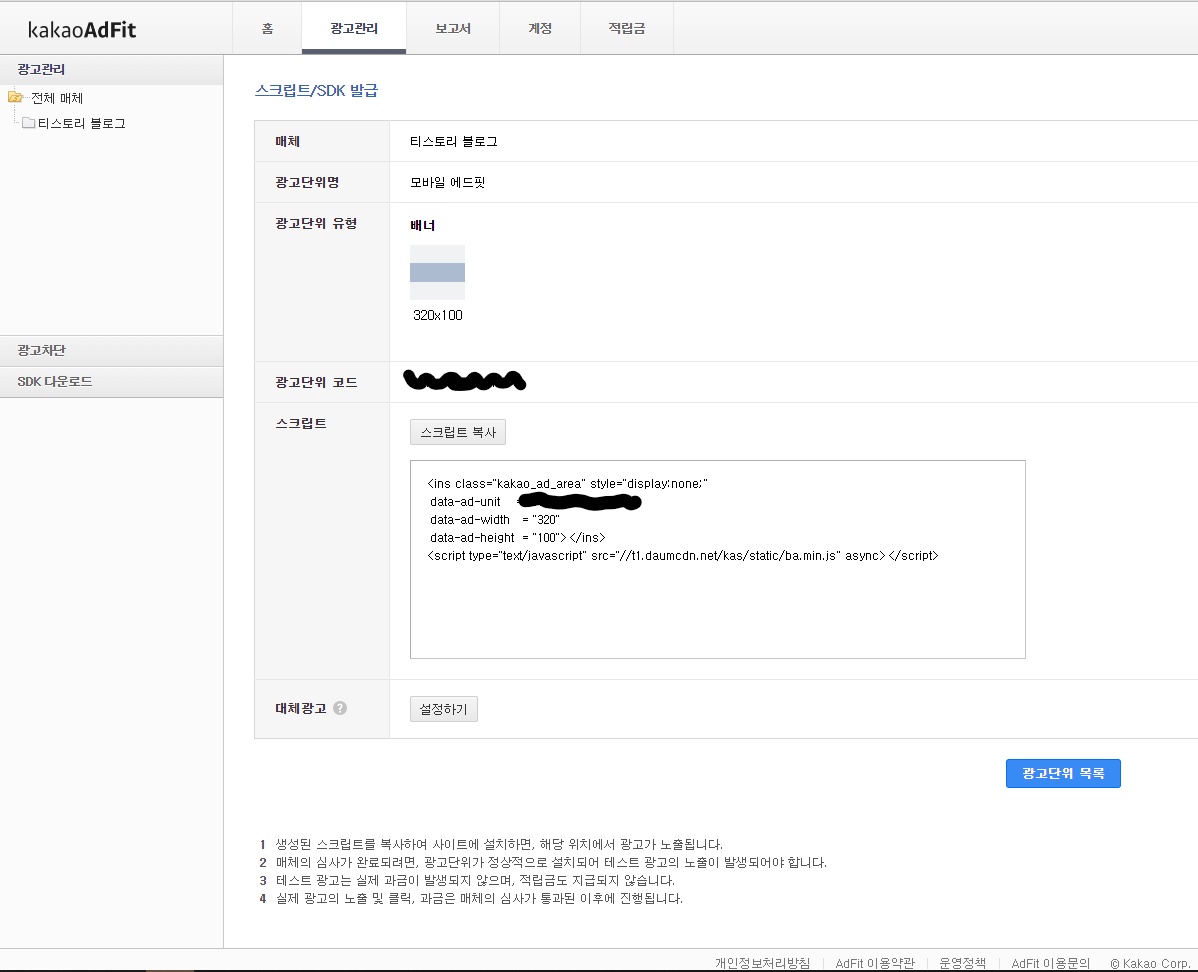
Task: Open the 개인정보처리방침 footer link
Action: [x=762, y=963]
